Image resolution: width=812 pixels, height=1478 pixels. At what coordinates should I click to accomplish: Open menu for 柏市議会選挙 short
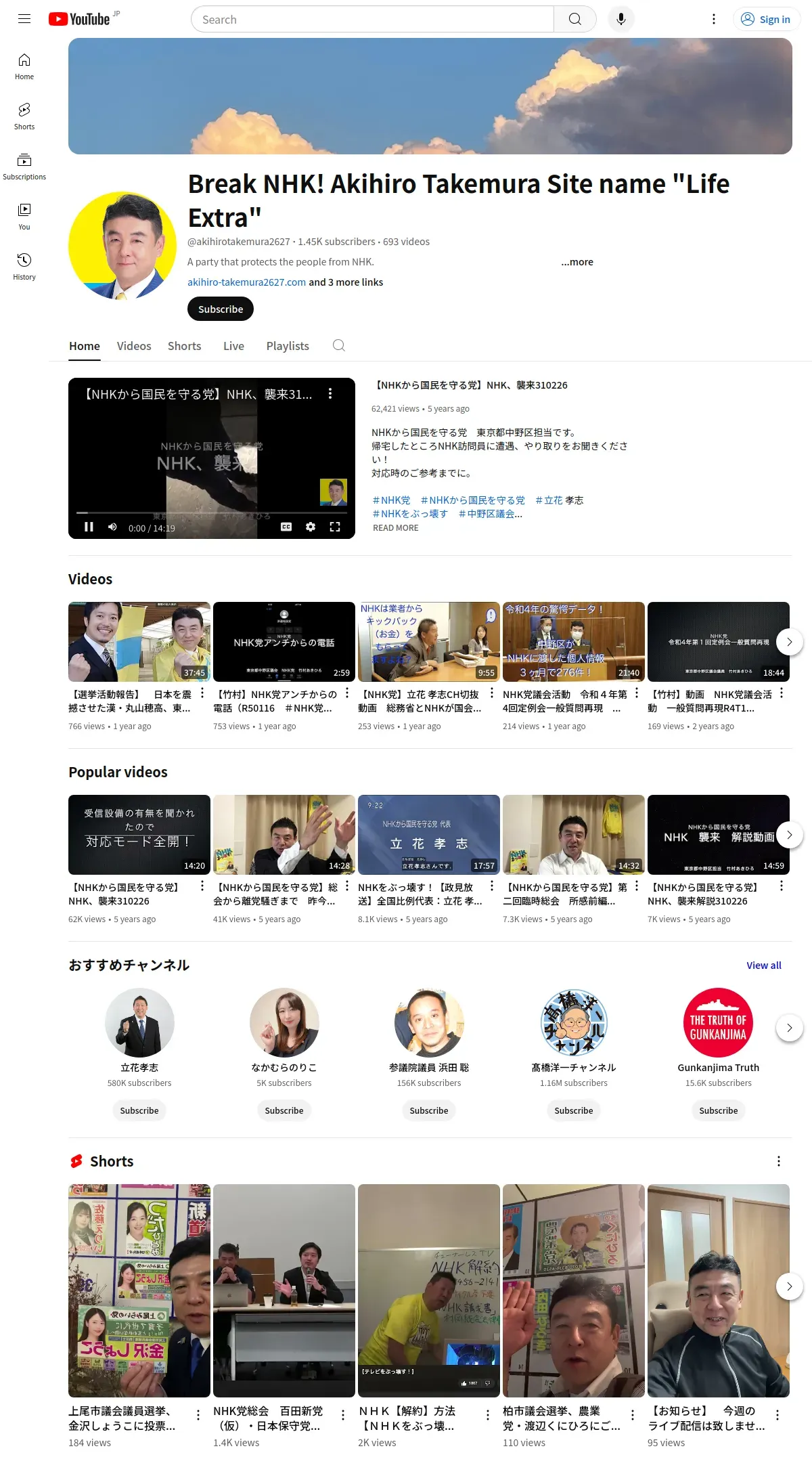tap(632, 1415)
